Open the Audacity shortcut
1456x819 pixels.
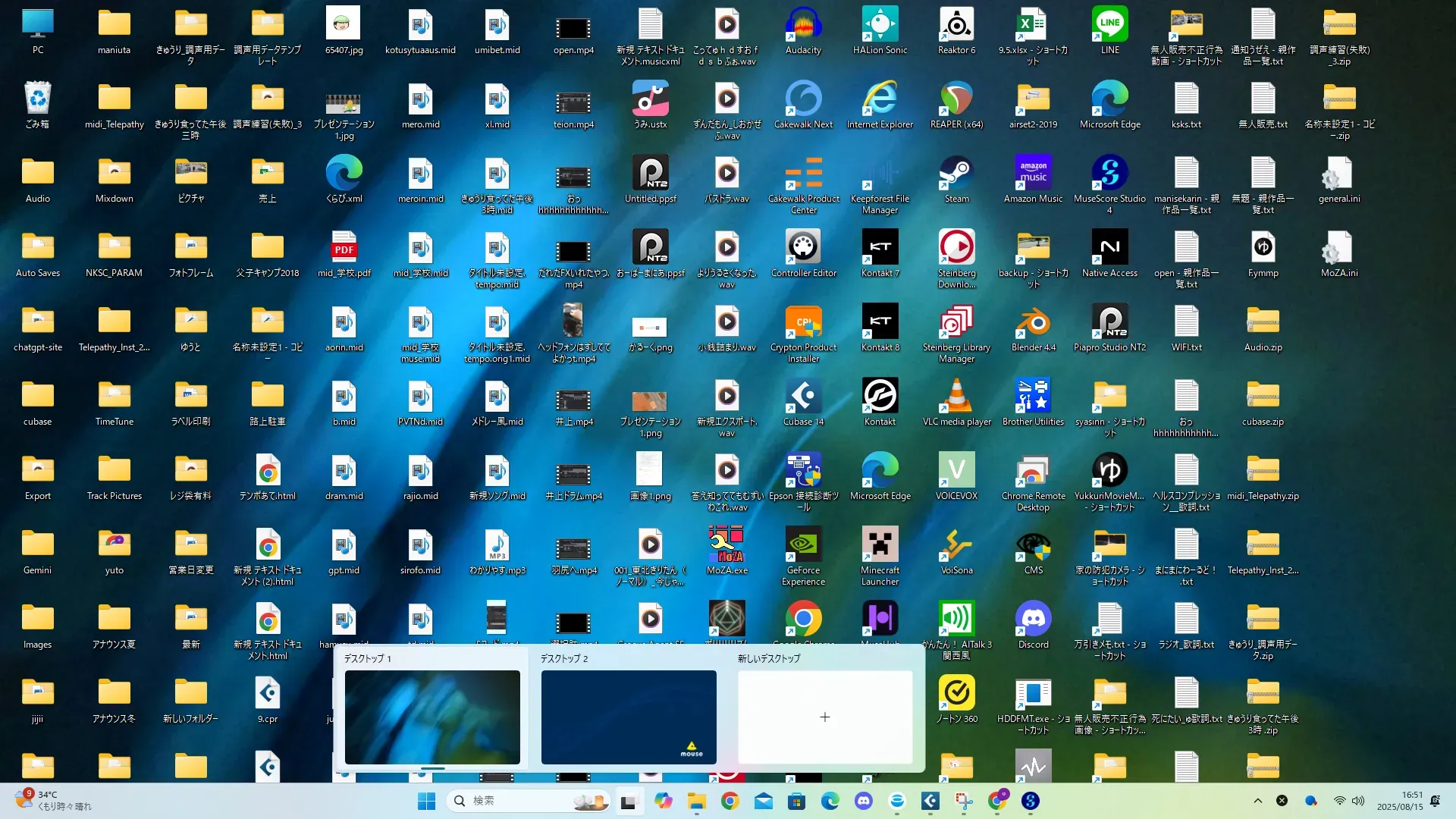[803, 27]
